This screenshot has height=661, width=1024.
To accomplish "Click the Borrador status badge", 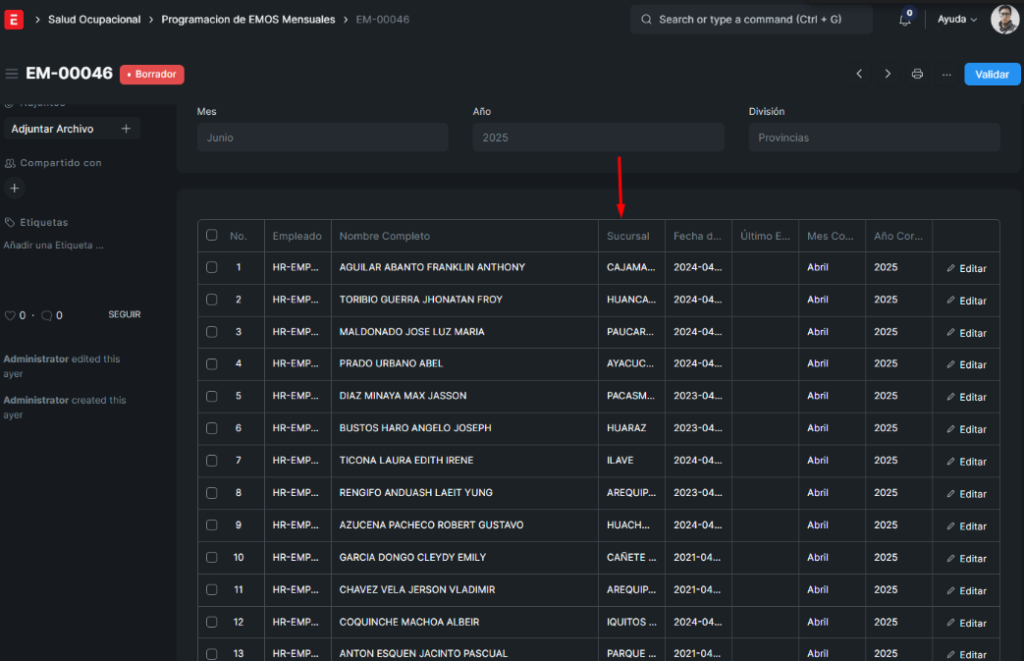I will point(152,74).
